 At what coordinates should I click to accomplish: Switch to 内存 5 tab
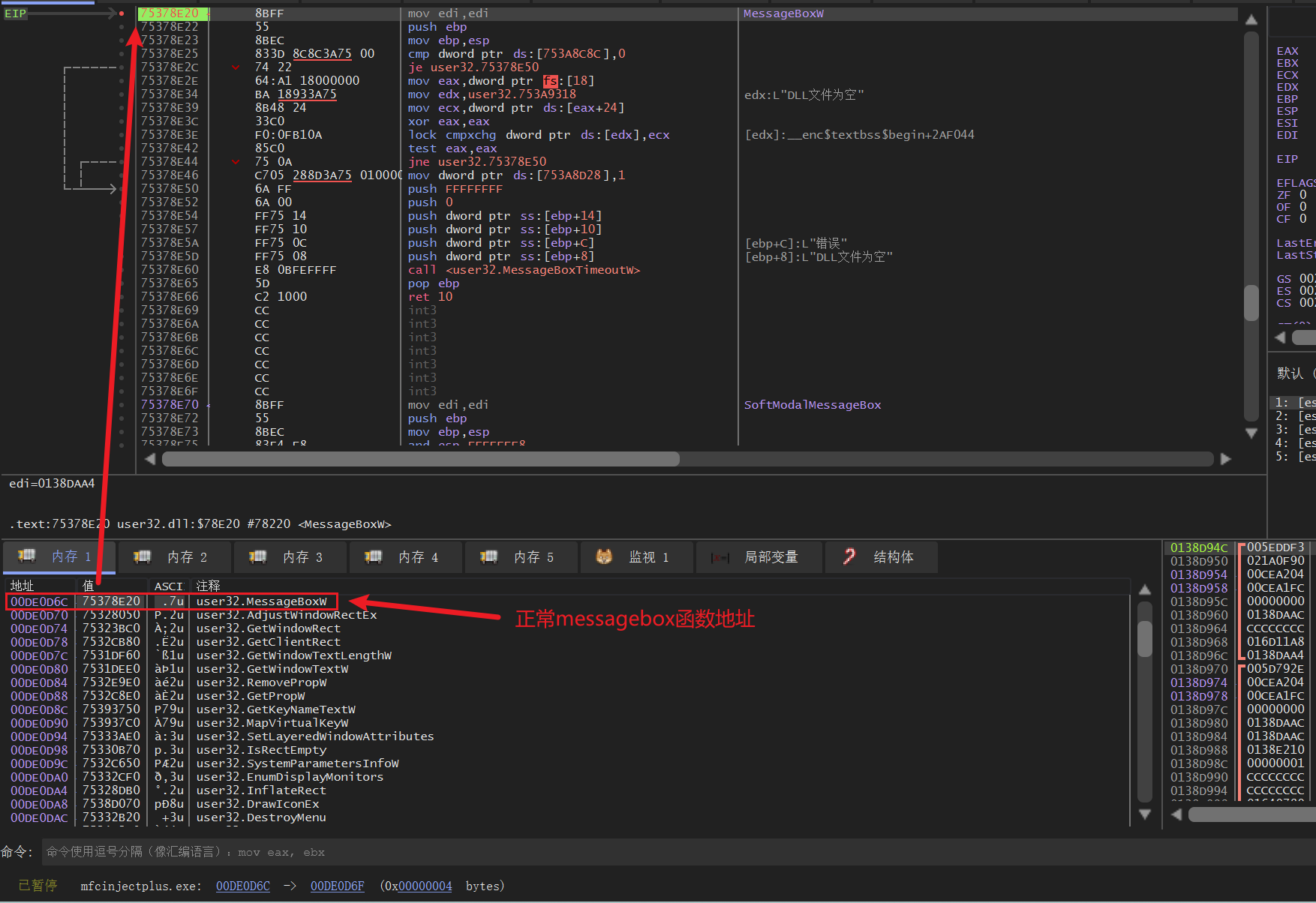[x=521, y=557]
